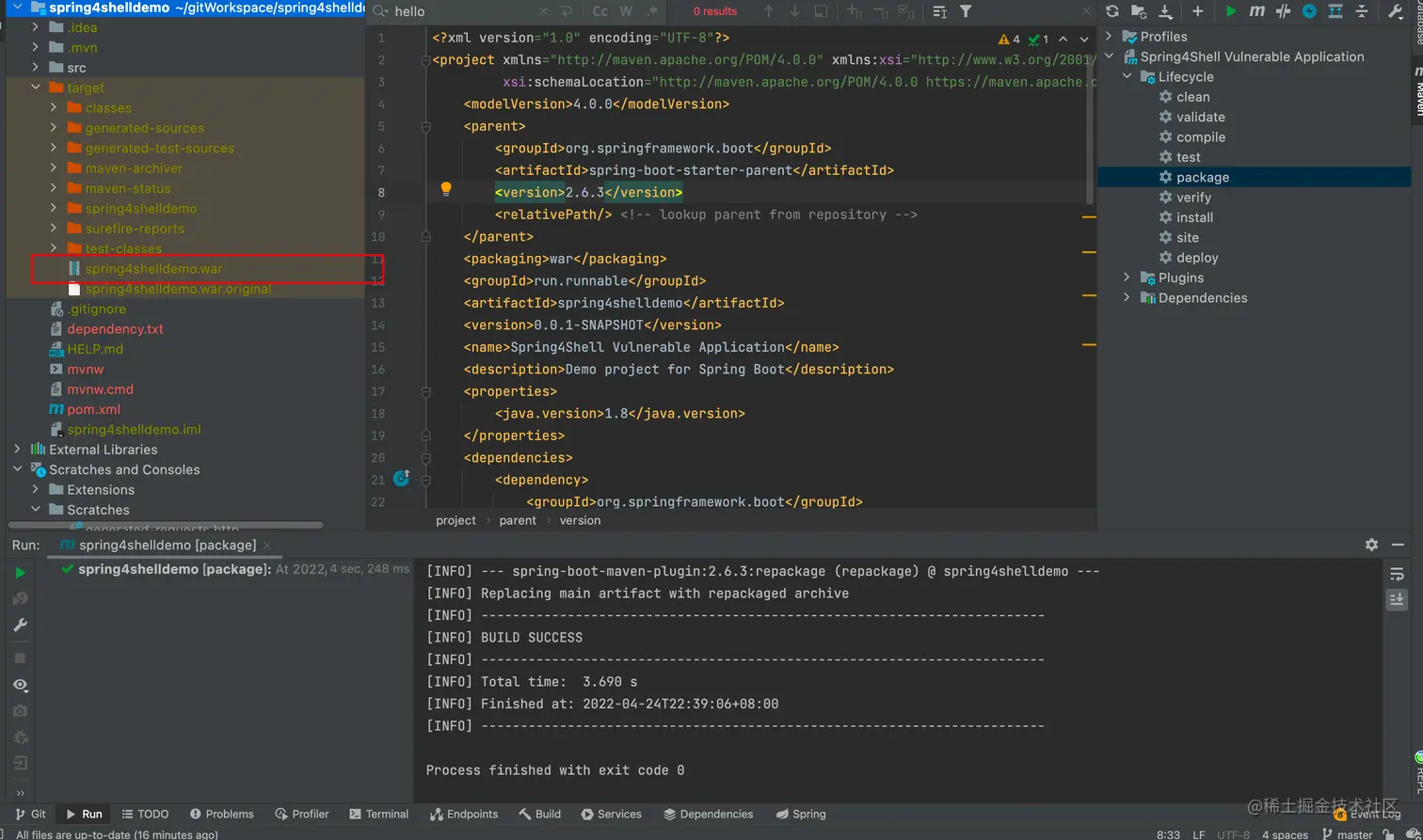The width and height of the screenshot is (1423, 840).
Task: Expand Maven Profiles node
Action: tap(1109, 37)
